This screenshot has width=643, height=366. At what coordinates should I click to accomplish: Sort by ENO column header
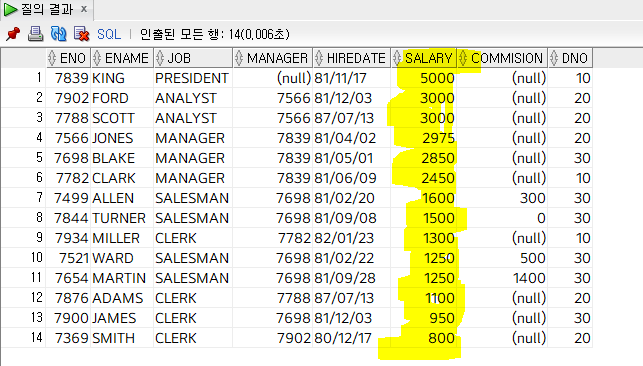[x=68, y=58]
